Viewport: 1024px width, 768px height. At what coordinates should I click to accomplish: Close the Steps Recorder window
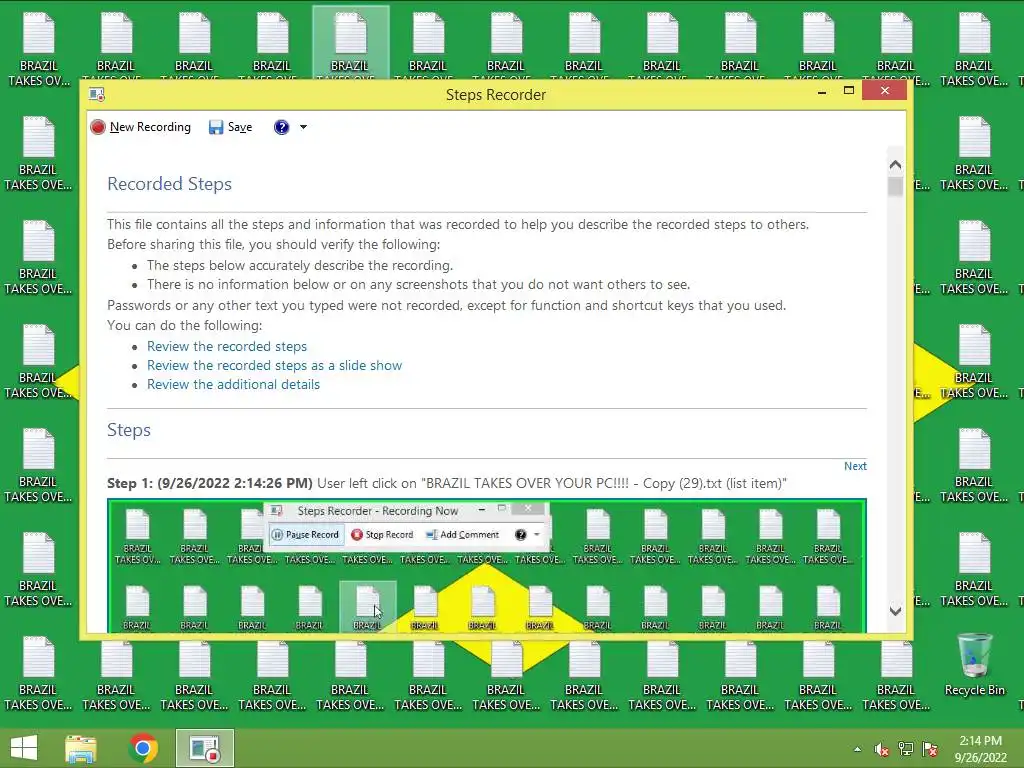coord(884,91)
